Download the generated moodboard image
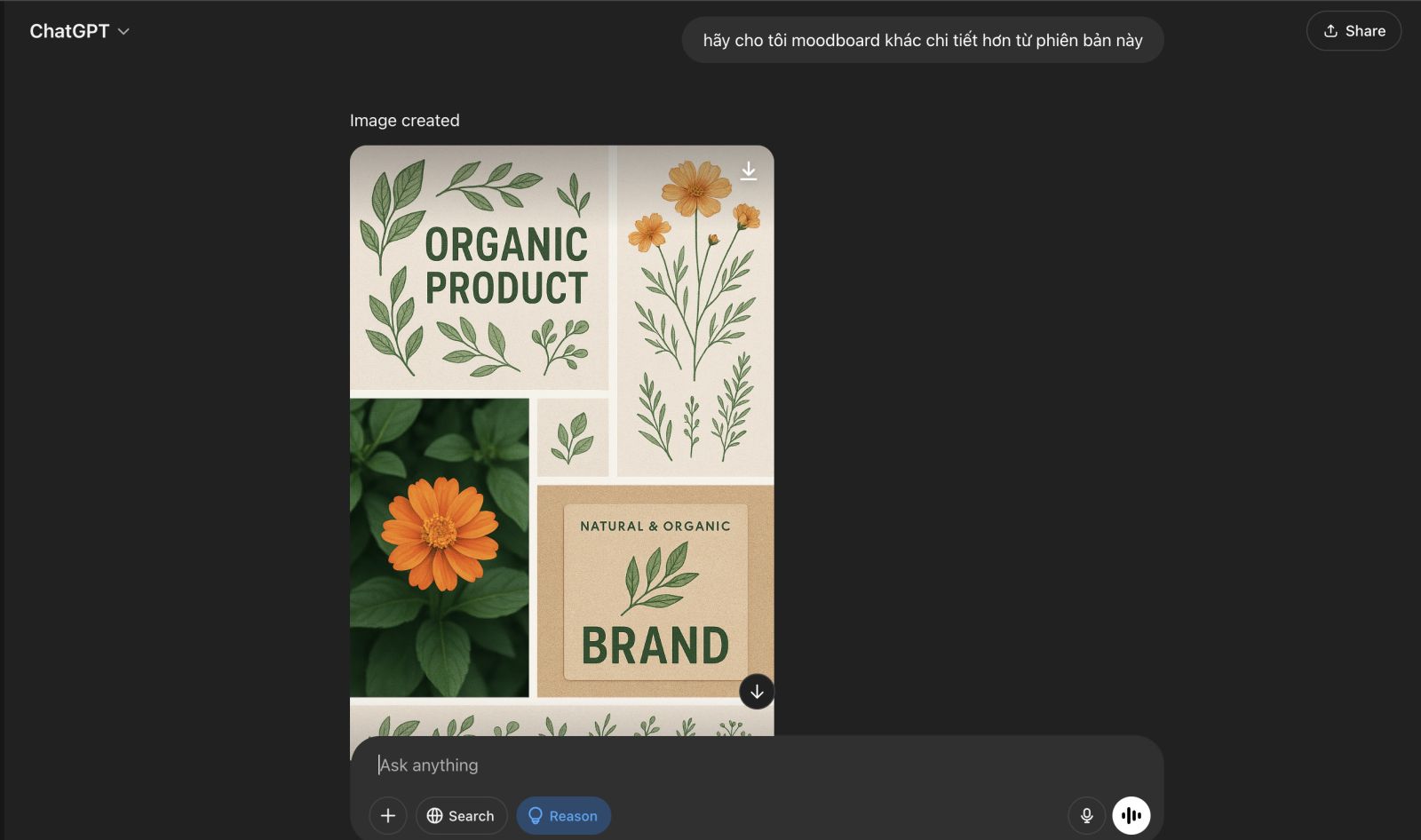Image resolution: width=1421 pixels, height=840 pixels. [x=749, y=171]
